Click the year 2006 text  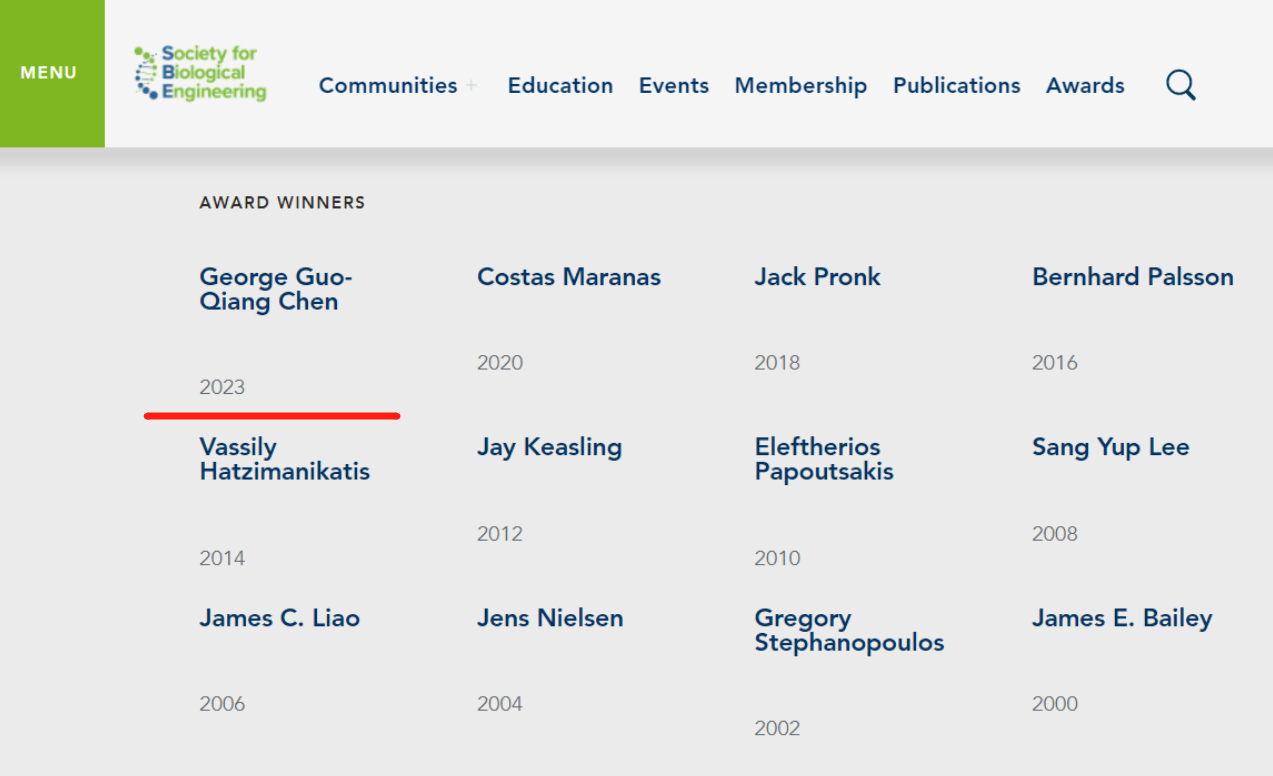pyautogui.click(x=222, y=704)
